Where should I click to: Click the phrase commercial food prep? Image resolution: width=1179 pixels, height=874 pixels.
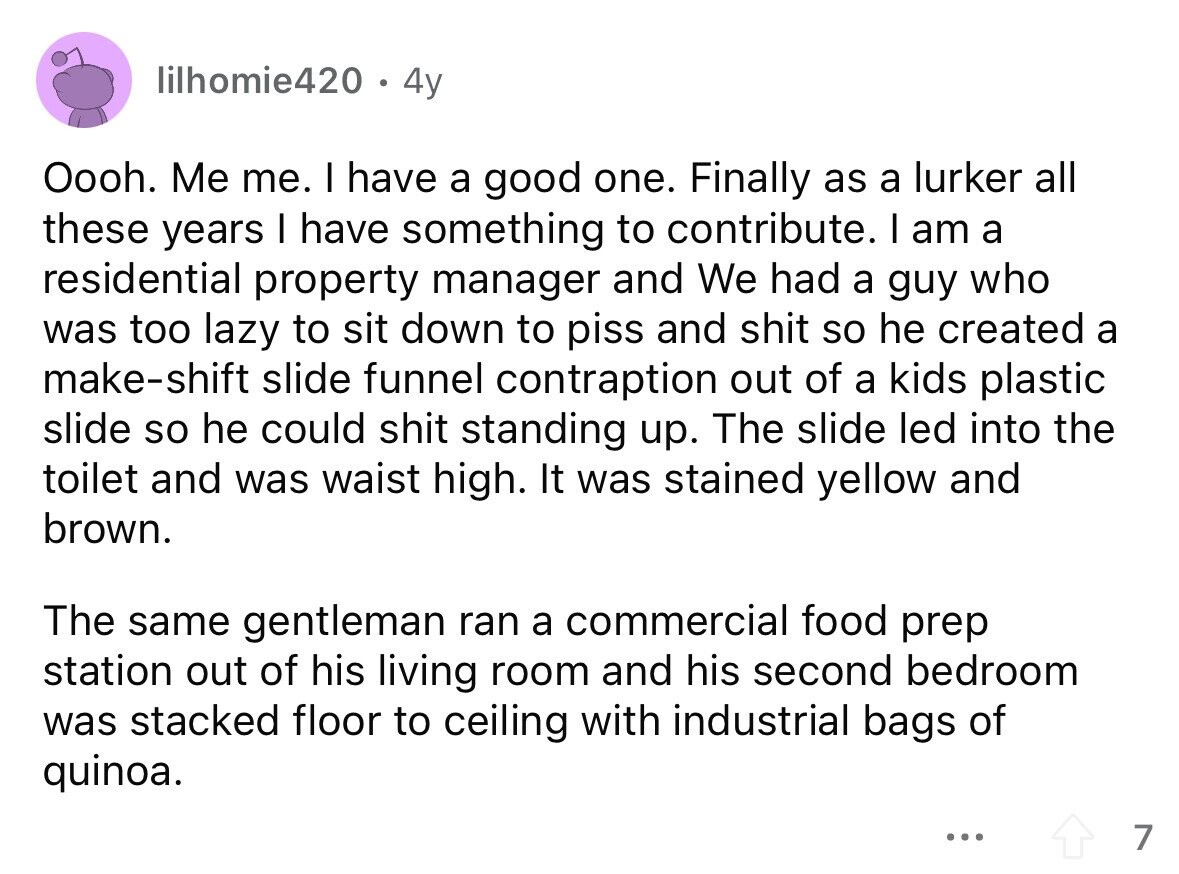(776, 623)
